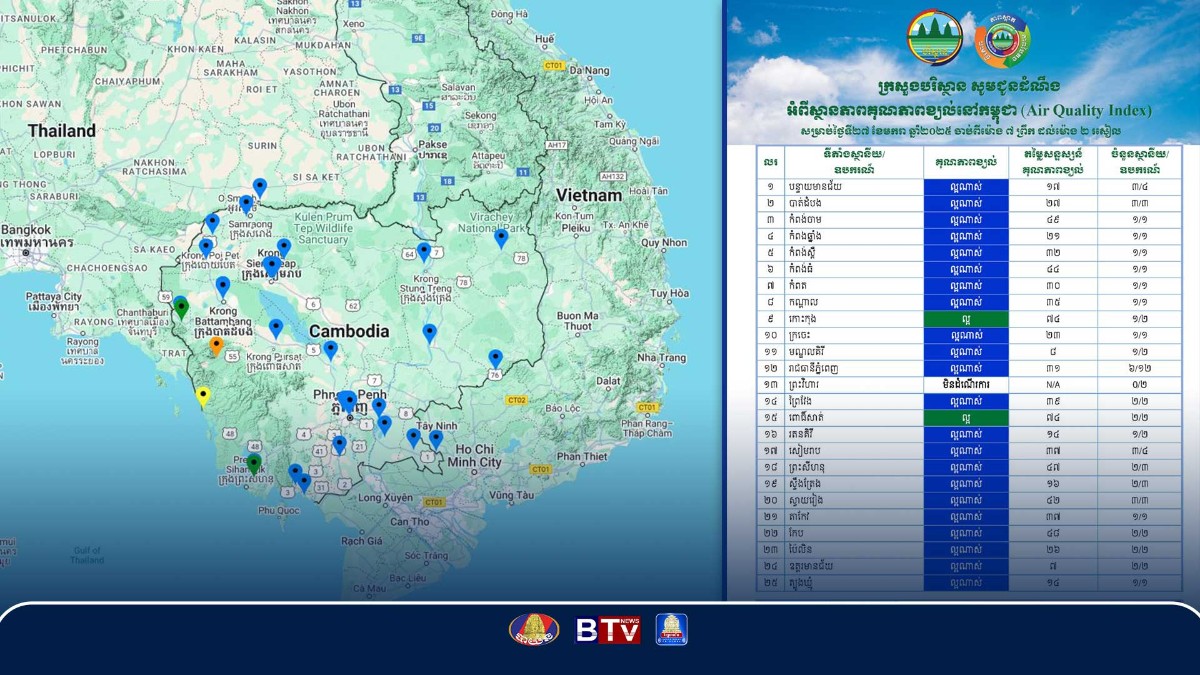Image resolution: width=1200 pixels, height=675 pixels.
Task: Click the round emblem left of BTV logo
Action: pyautogui.click(x=534, y=629)
